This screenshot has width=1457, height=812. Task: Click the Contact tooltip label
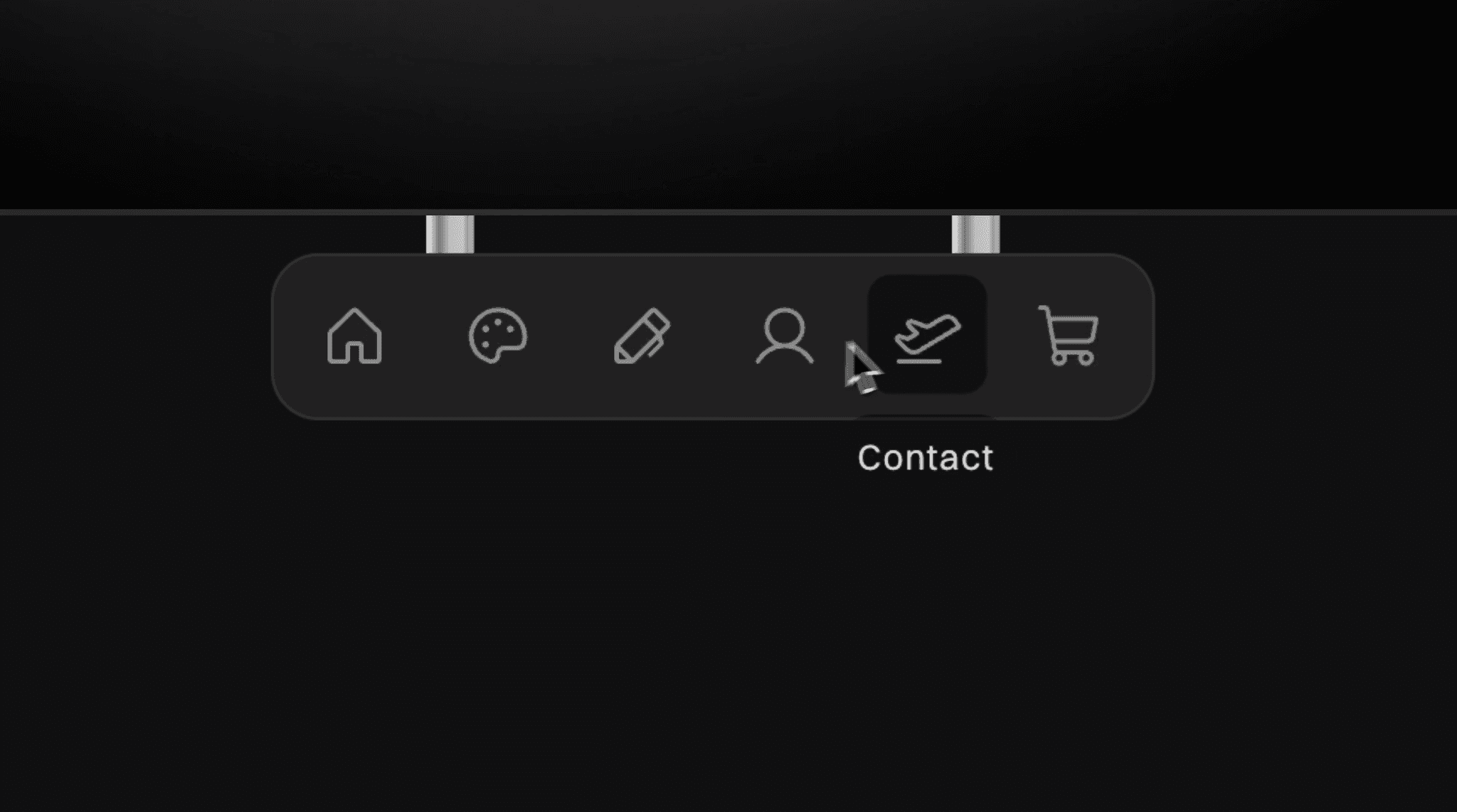coord(925,458)
